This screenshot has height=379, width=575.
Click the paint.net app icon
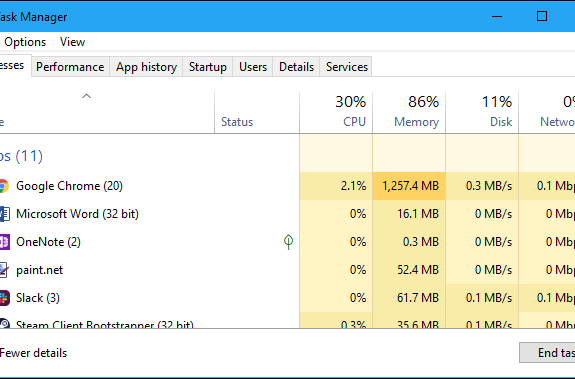4,270
